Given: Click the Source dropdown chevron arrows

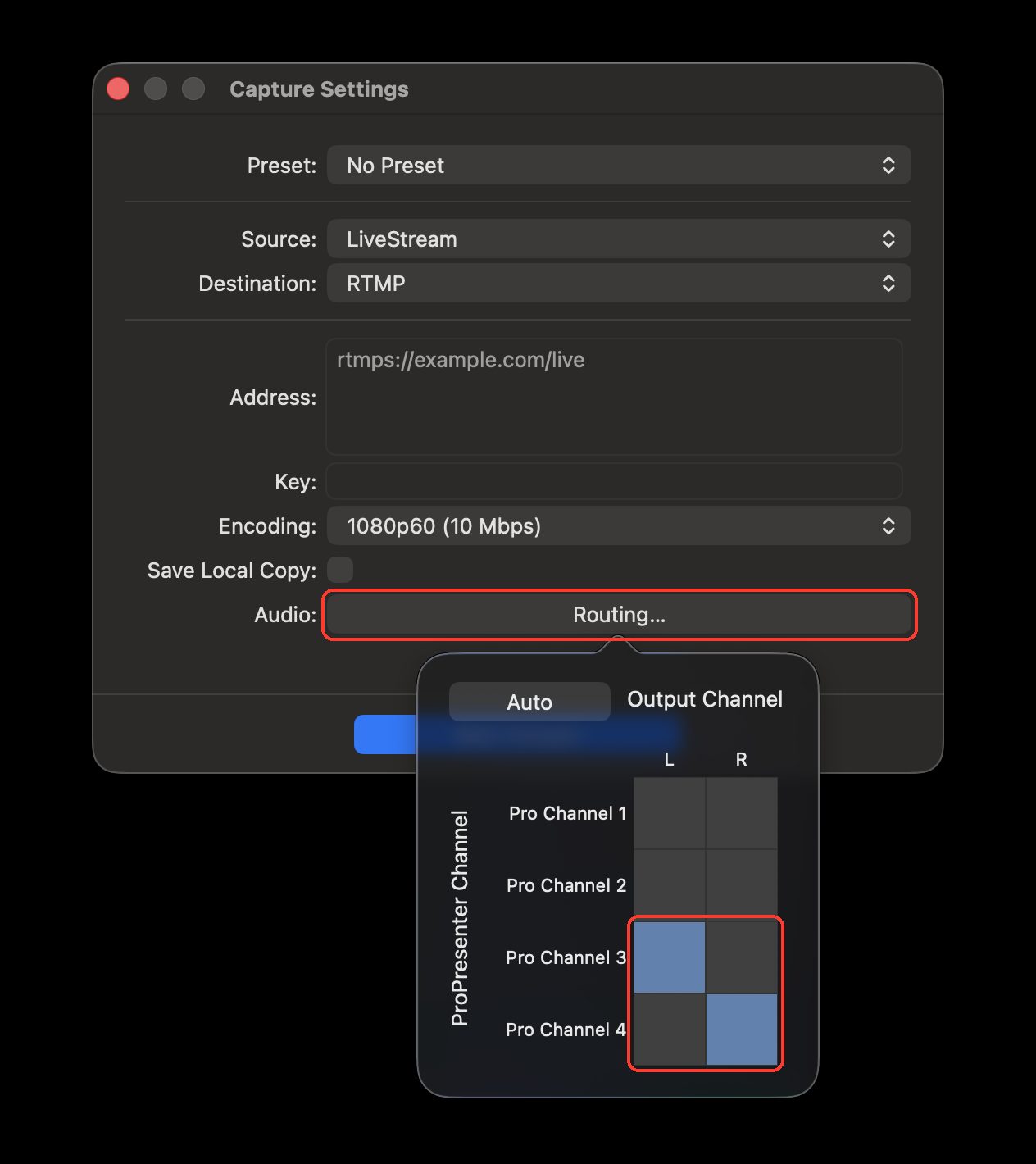Looking at the screenshot, I should (888, 239).
